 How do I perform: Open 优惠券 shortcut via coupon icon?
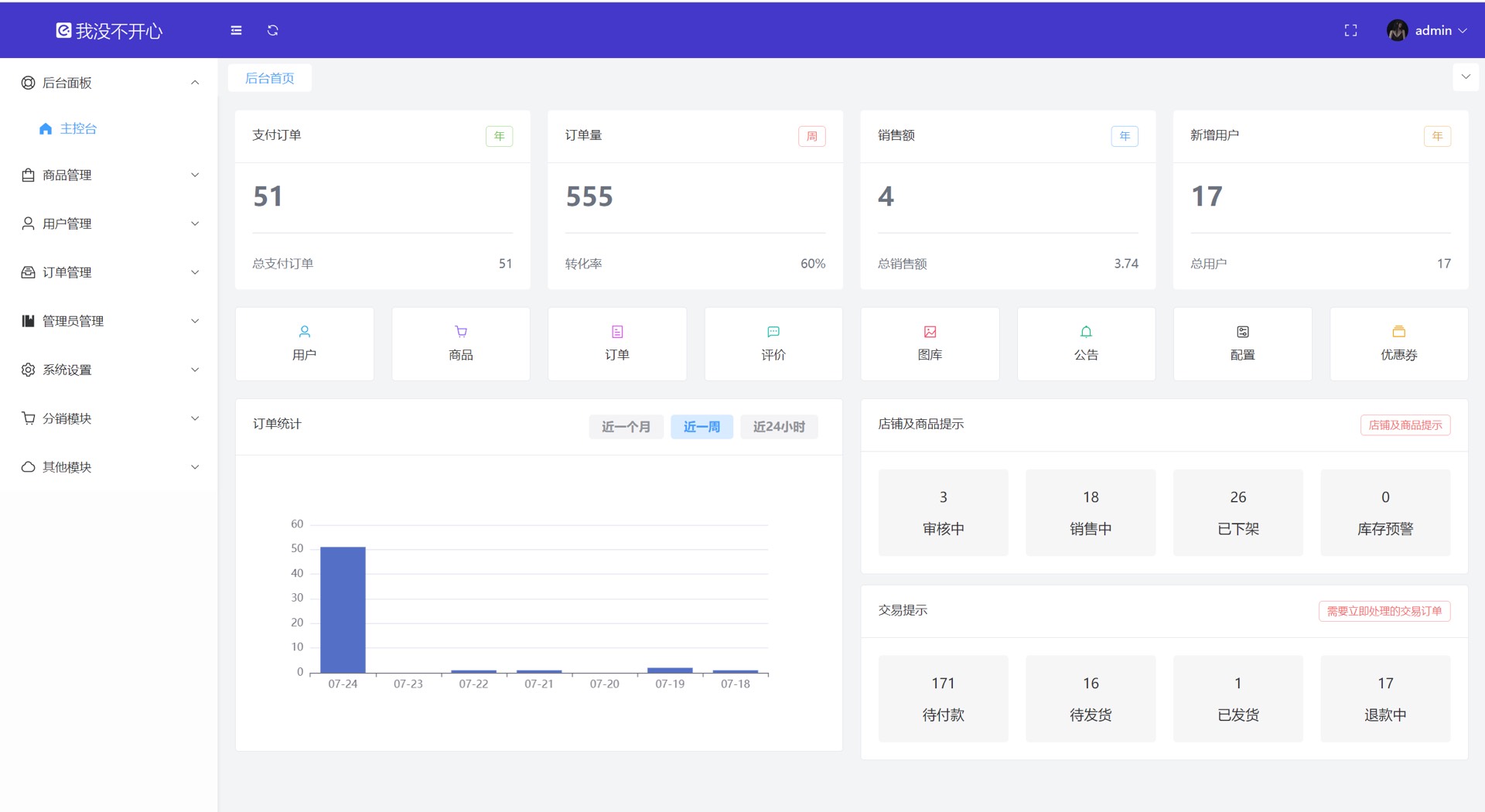1399,332
